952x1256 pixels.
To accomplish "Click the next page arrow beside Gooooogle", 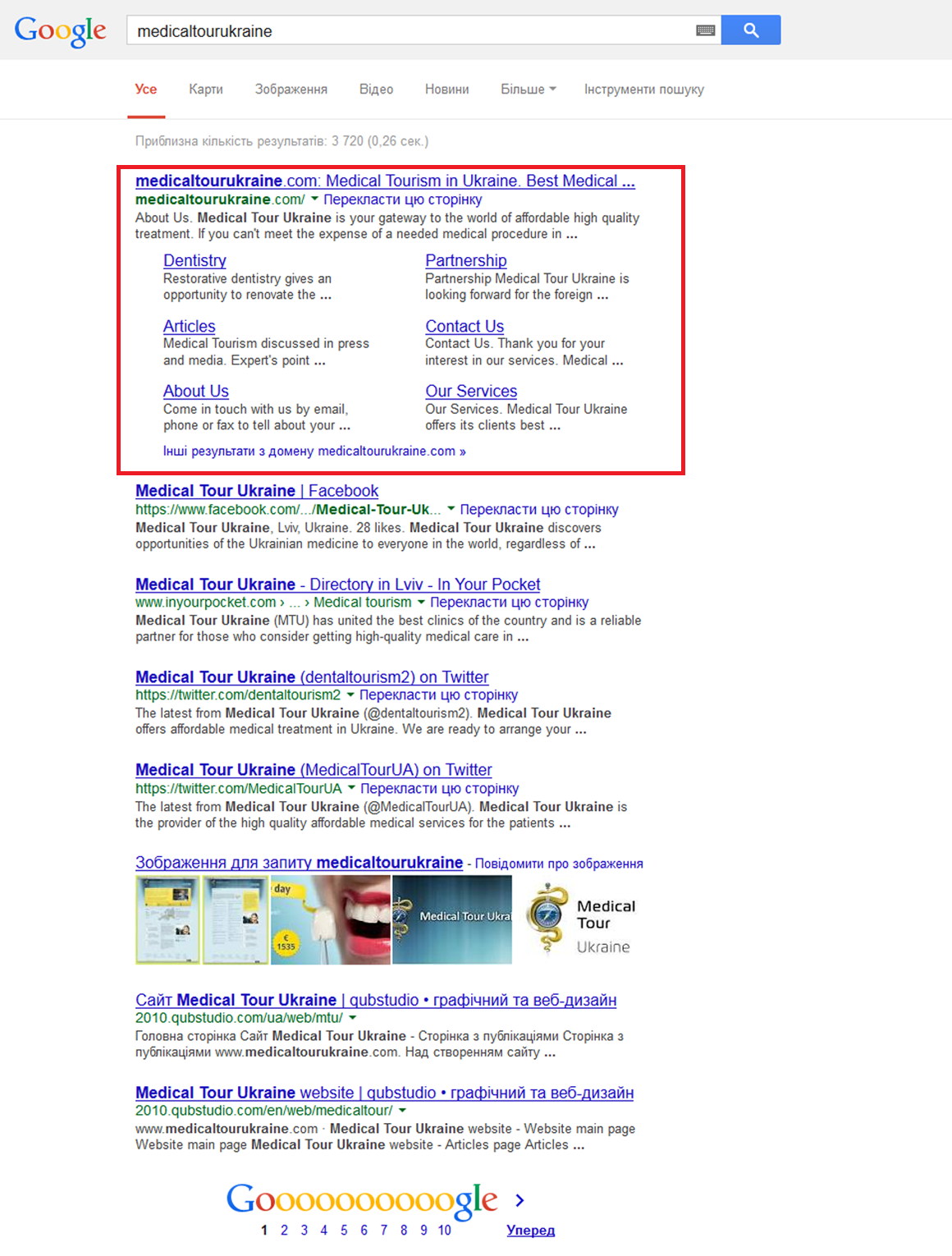I will pos(519,1200).
